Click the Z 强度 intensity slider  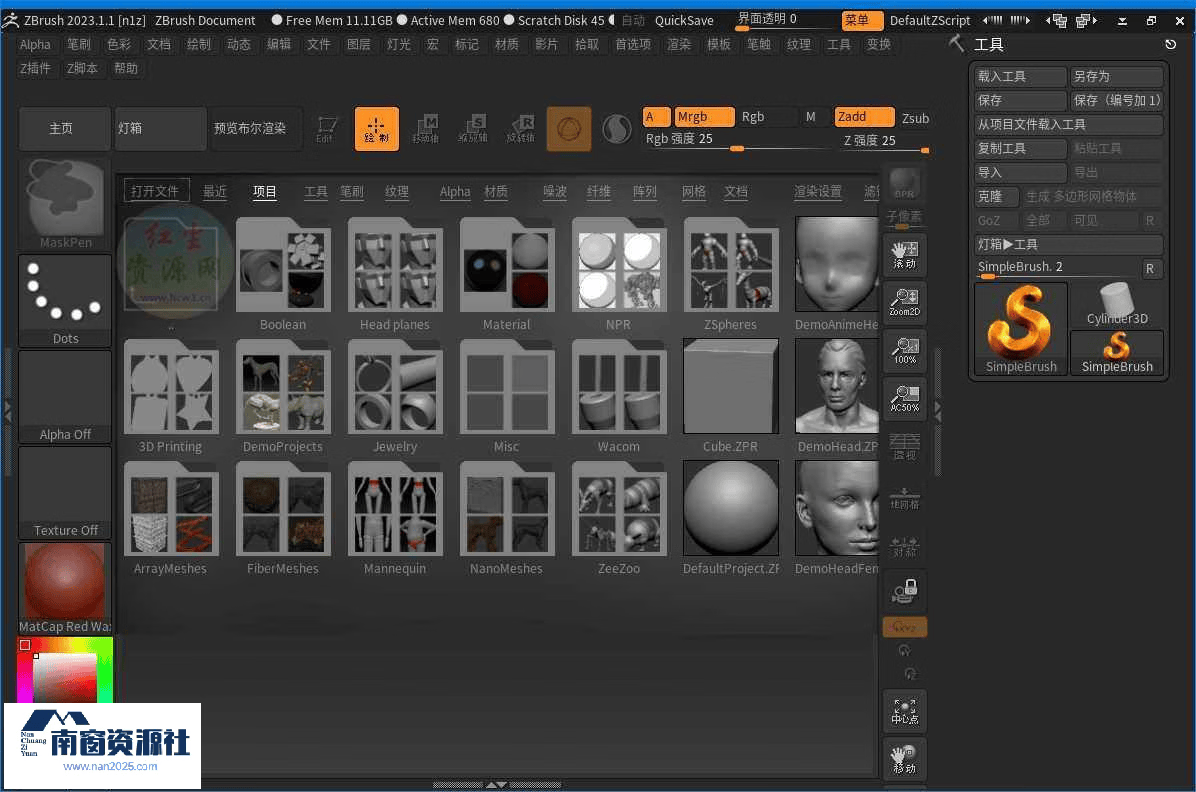point(885,142)
